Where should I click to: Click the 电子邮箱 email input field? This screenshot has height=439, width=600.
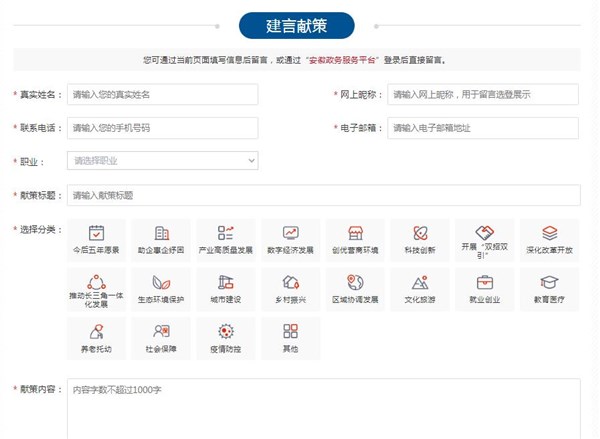(x=483, y=128)
